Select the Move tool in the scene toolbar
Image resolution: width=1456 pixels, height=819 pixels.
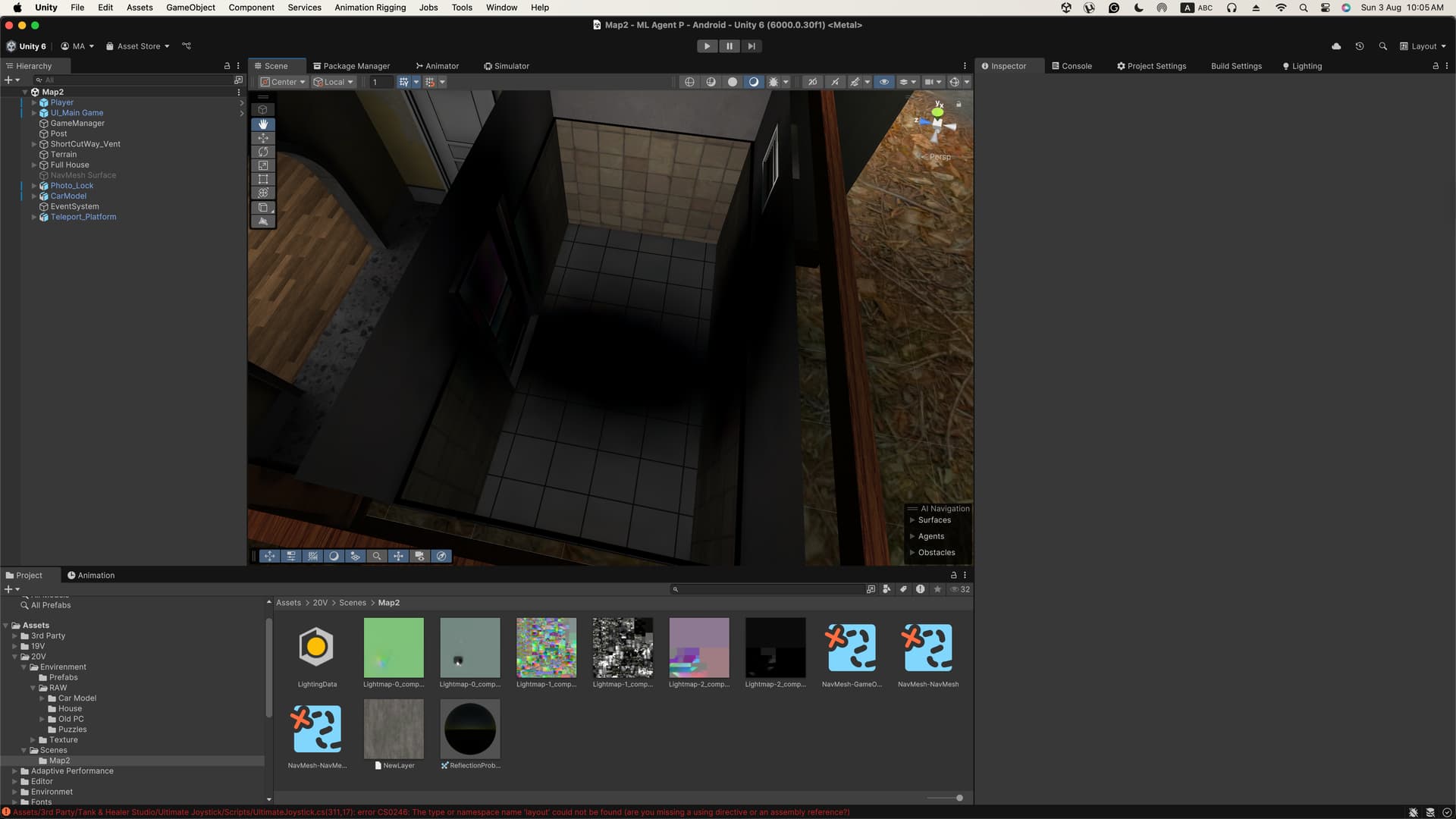click(263, 138)
